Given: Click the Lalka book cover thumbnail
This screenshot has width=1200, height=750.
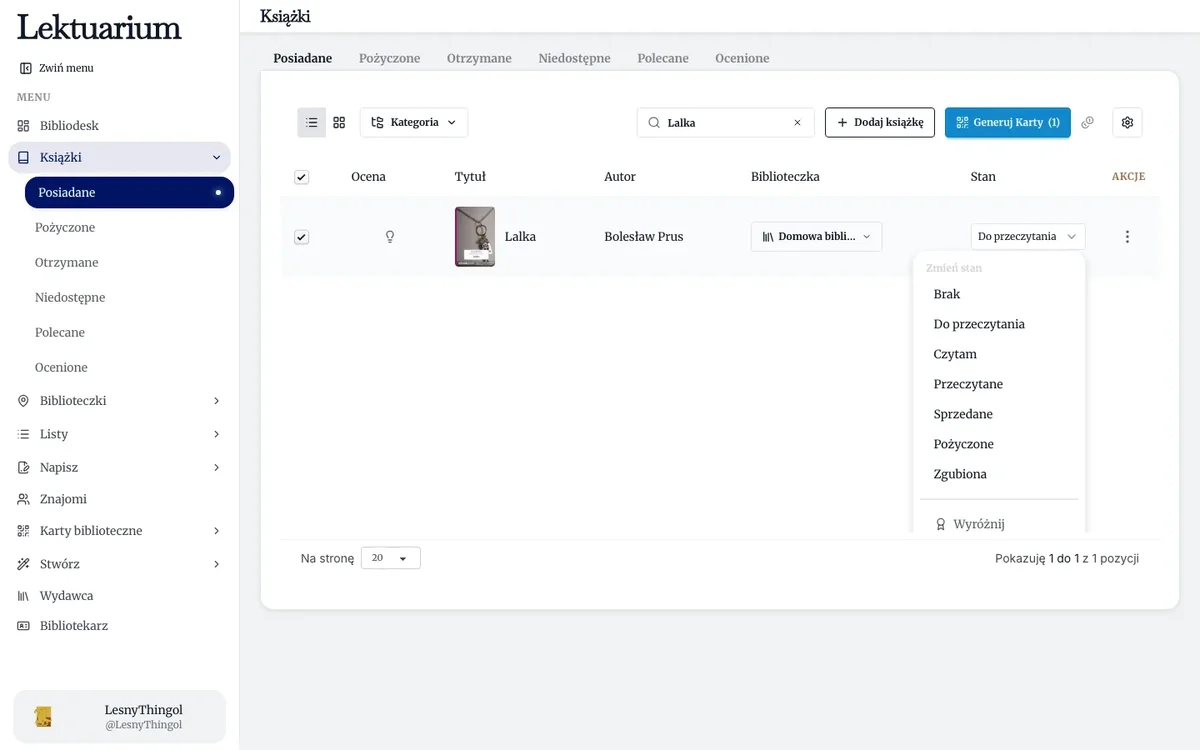Looking at the screenshot, I should tap(475, 237).
